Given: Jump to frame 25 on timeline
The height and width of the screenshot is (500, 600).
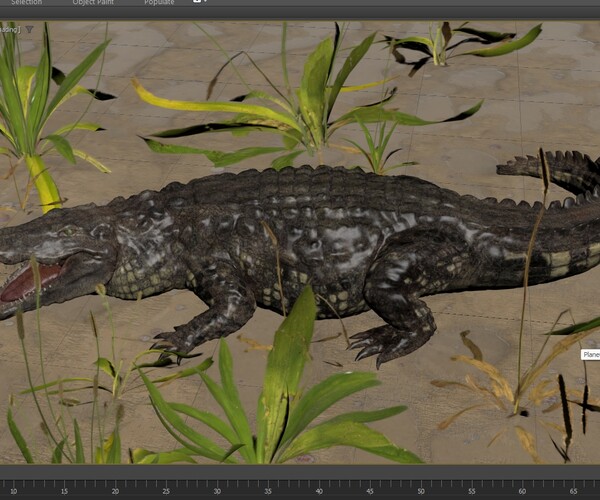Looking at the screenshot, I should (166, 491).
